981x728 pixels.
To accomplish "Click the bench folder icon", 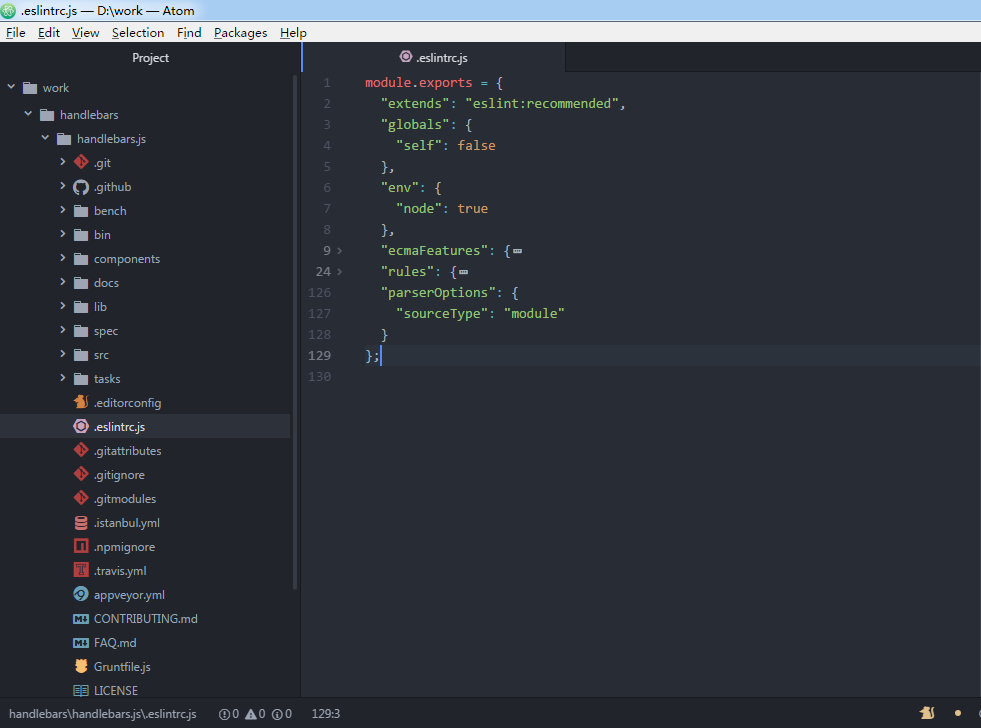I will (x=81, y=211).
